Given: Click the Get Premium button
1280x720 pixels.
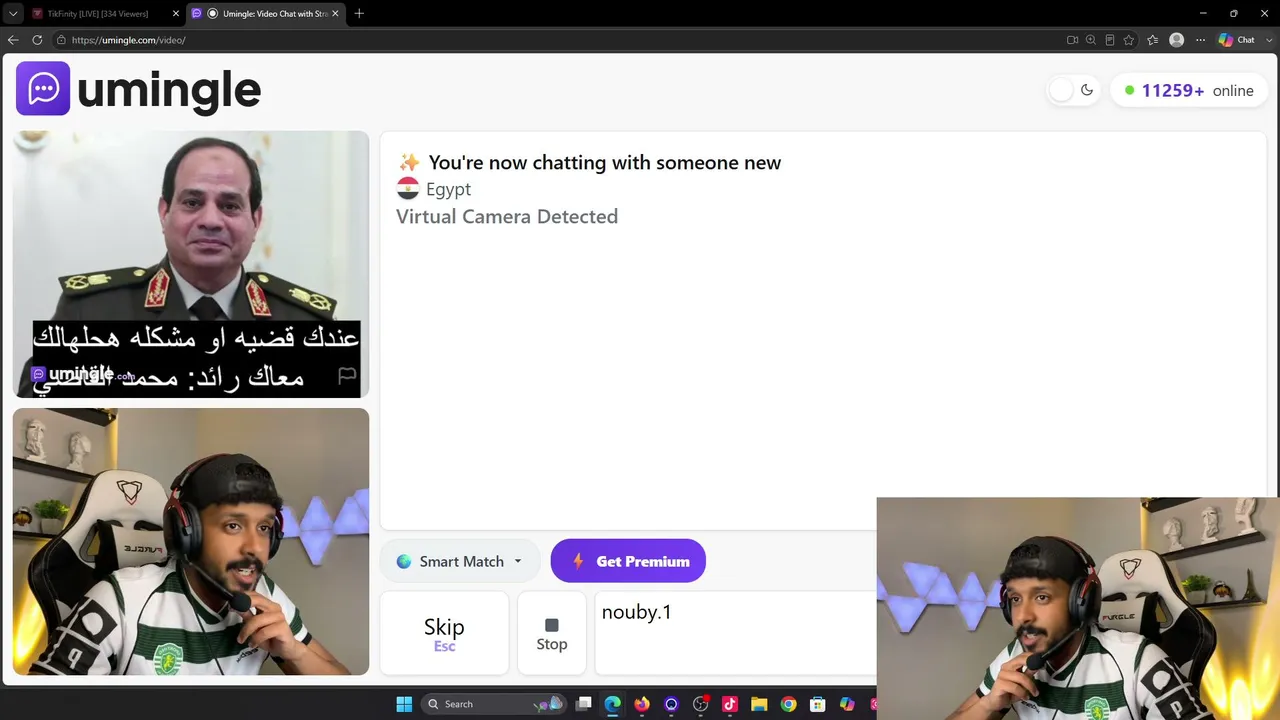Looking at the screenshot, I should click(628, 561).
